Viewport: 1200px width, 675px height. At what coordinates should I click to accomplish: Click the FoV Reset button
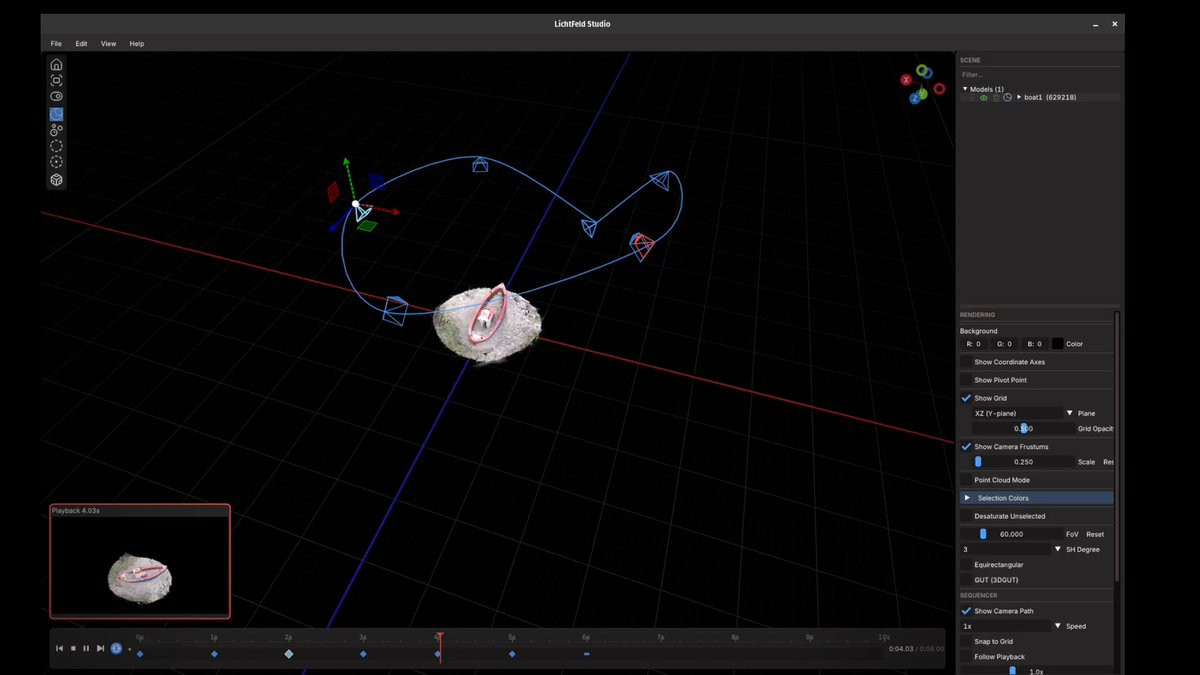point(1095,534)
